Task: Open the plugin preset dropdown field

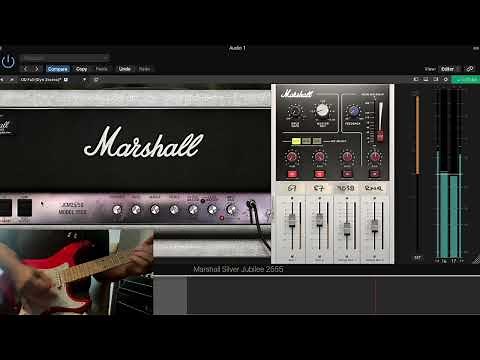Action: 65,58
